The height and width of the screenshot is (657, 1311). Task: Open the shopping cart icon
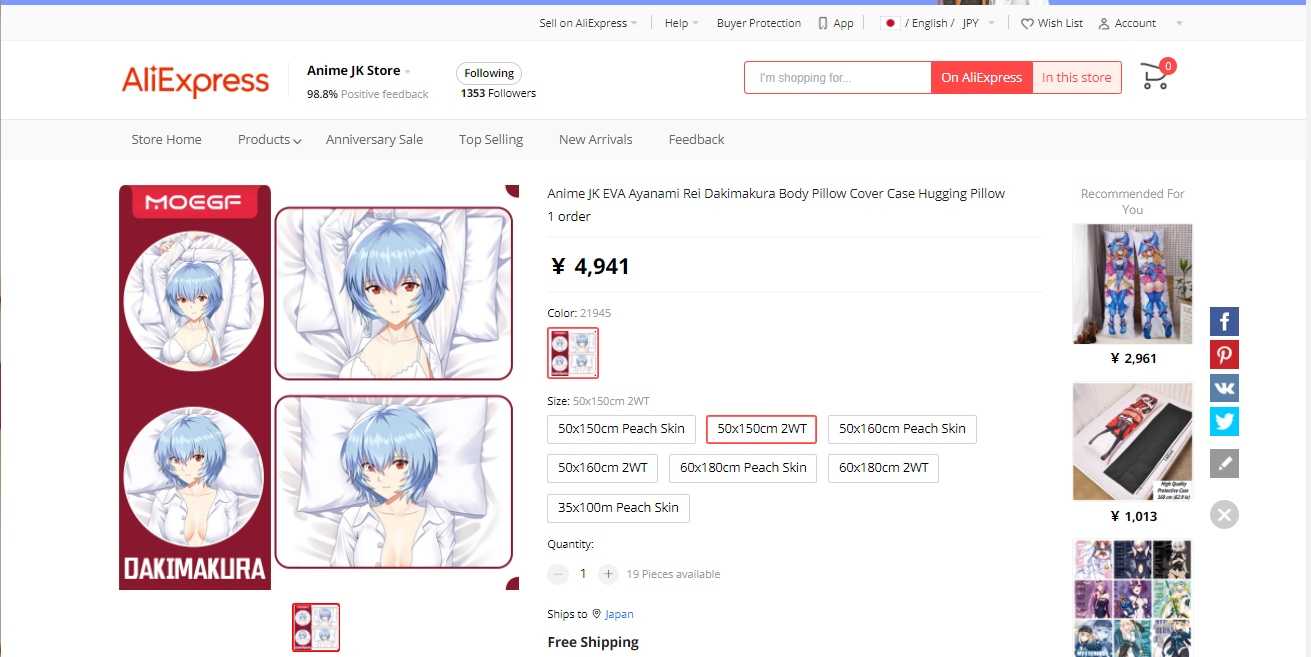pyautogui.click(x=1155, y=76)
